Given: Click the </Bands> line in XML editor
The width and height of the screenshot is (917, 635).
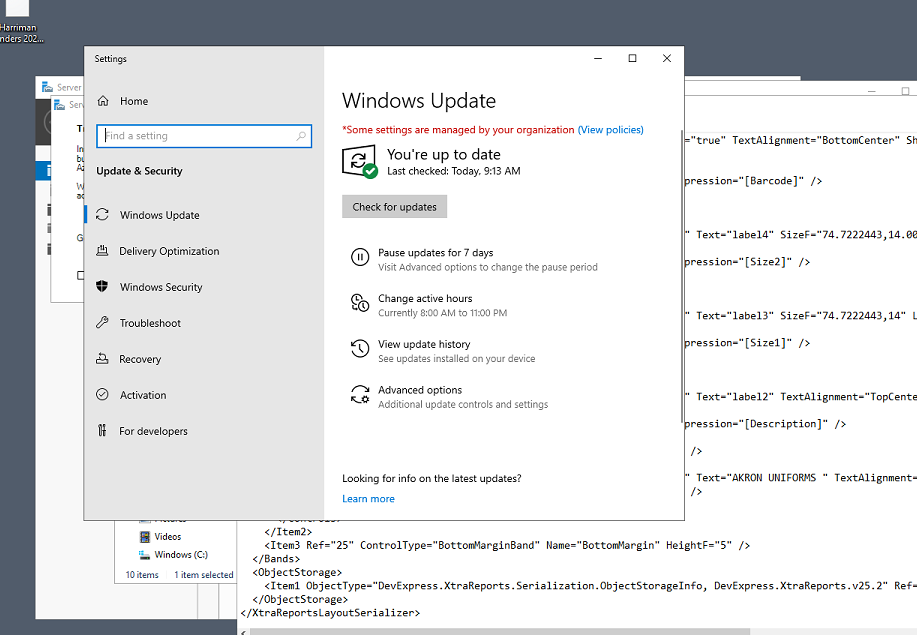Looking at the screenshot, I should click(x=276, y=559).
